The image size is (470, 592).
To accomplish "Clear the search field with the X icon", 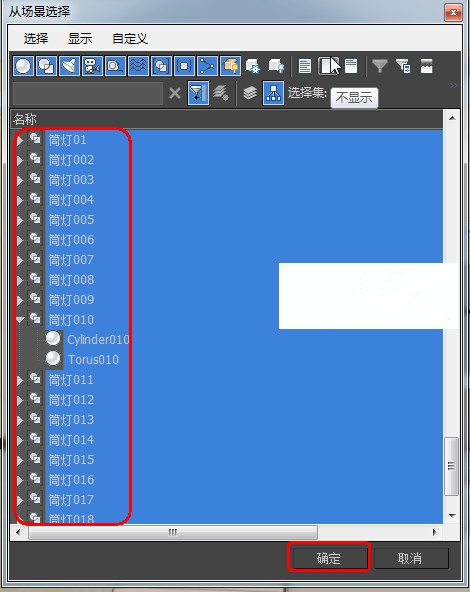I will point(175,93).
